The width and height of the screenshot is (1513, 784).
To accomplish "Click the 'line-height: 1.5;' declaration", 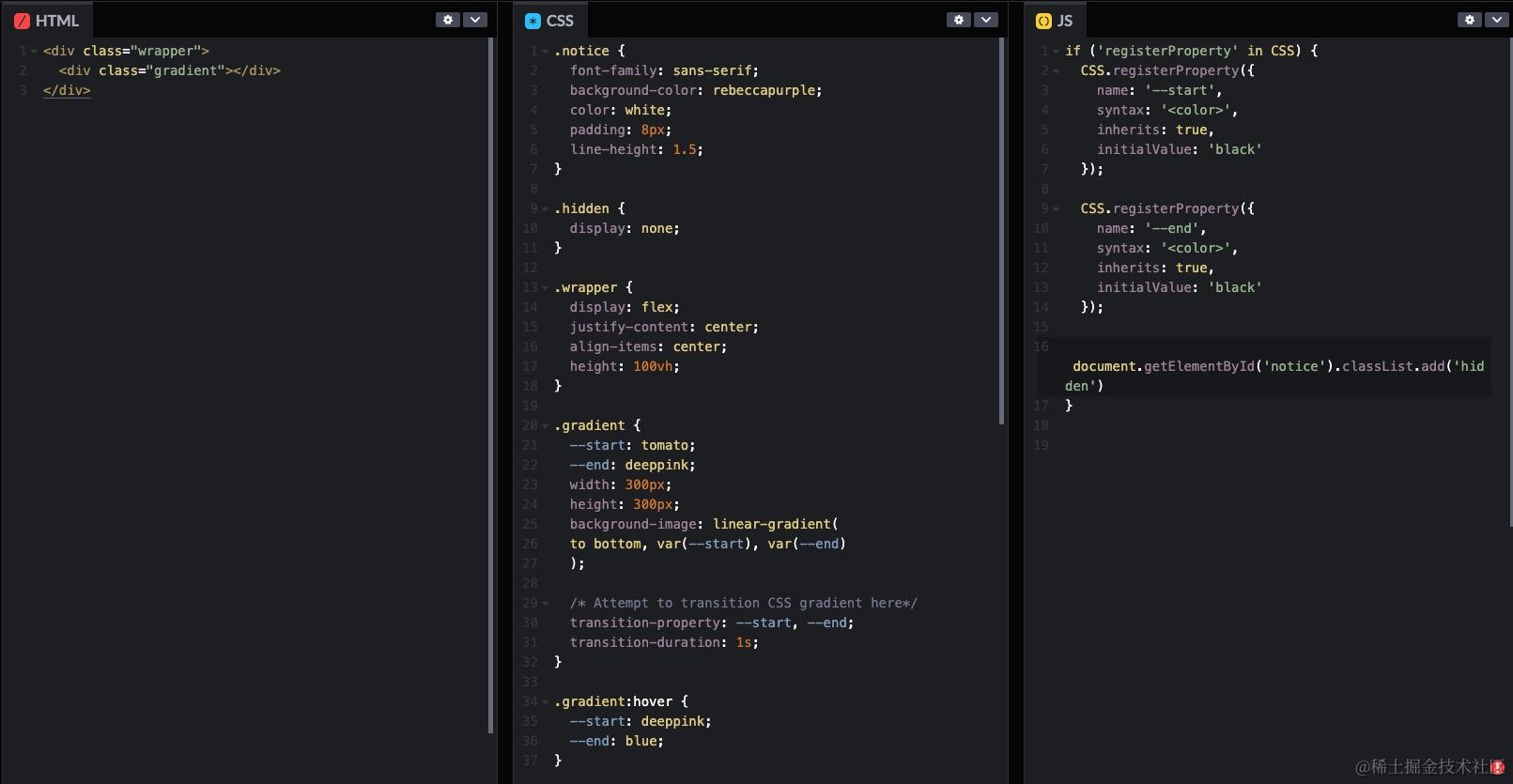I will pyautogui.click(x=636, y=149).
